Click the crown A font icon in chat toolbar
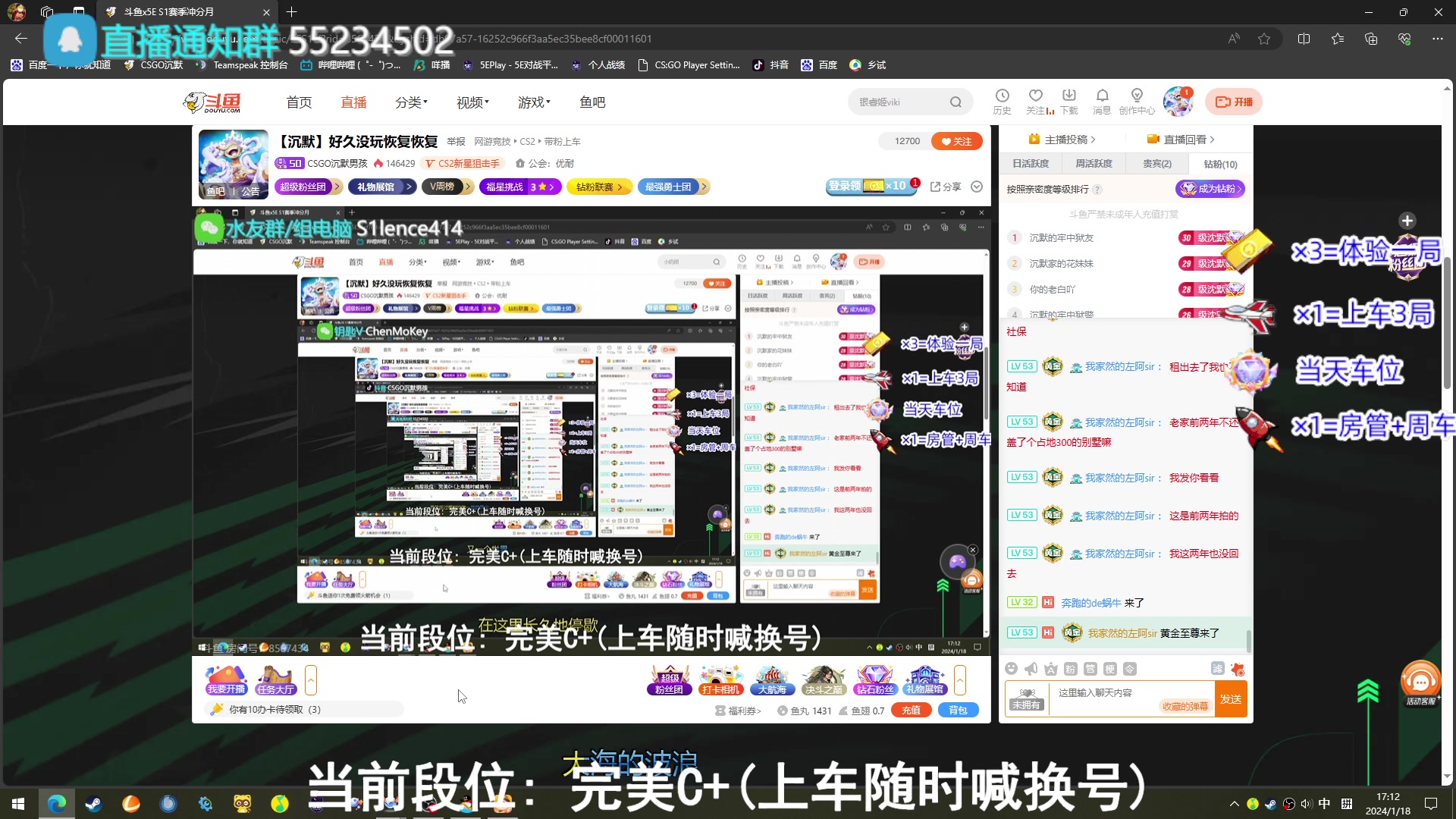1456x819 pixels. pos(1050,669)
